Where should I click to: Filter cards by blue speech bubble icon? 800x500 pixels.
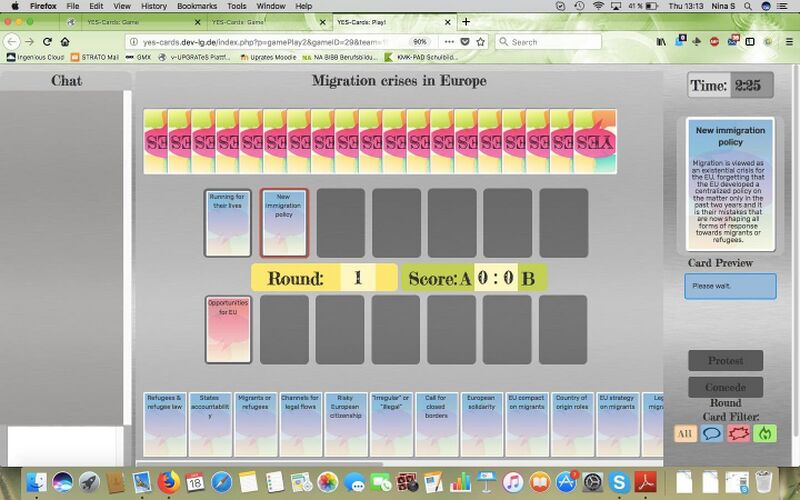point(711,434)
